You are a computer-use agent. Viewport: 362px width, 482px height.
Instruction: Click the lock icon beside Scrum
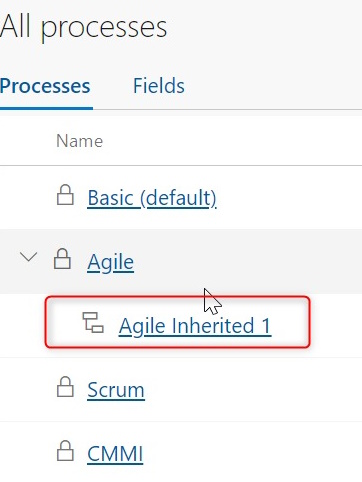pos(65,387)
